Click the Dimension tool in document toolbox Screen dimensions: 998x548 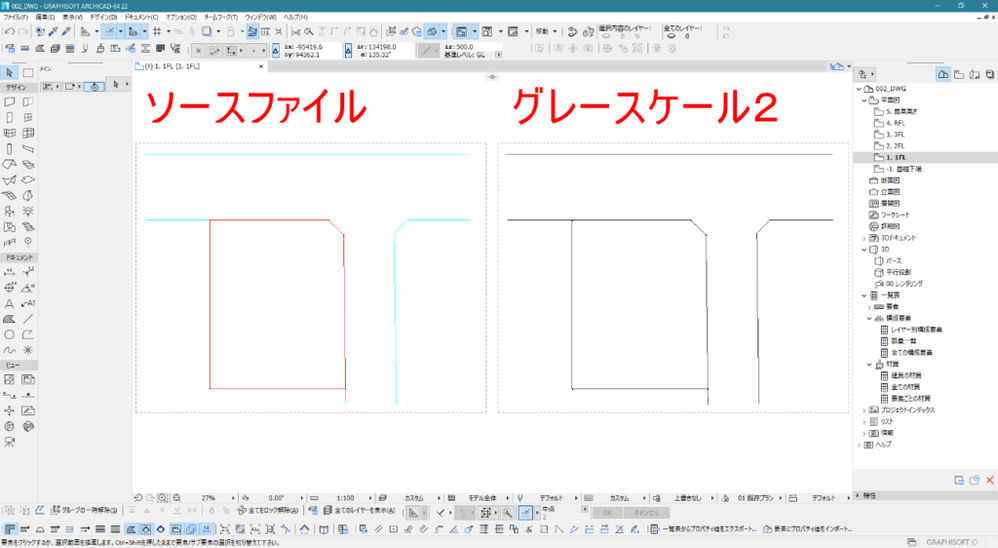[x=10, y=272]
